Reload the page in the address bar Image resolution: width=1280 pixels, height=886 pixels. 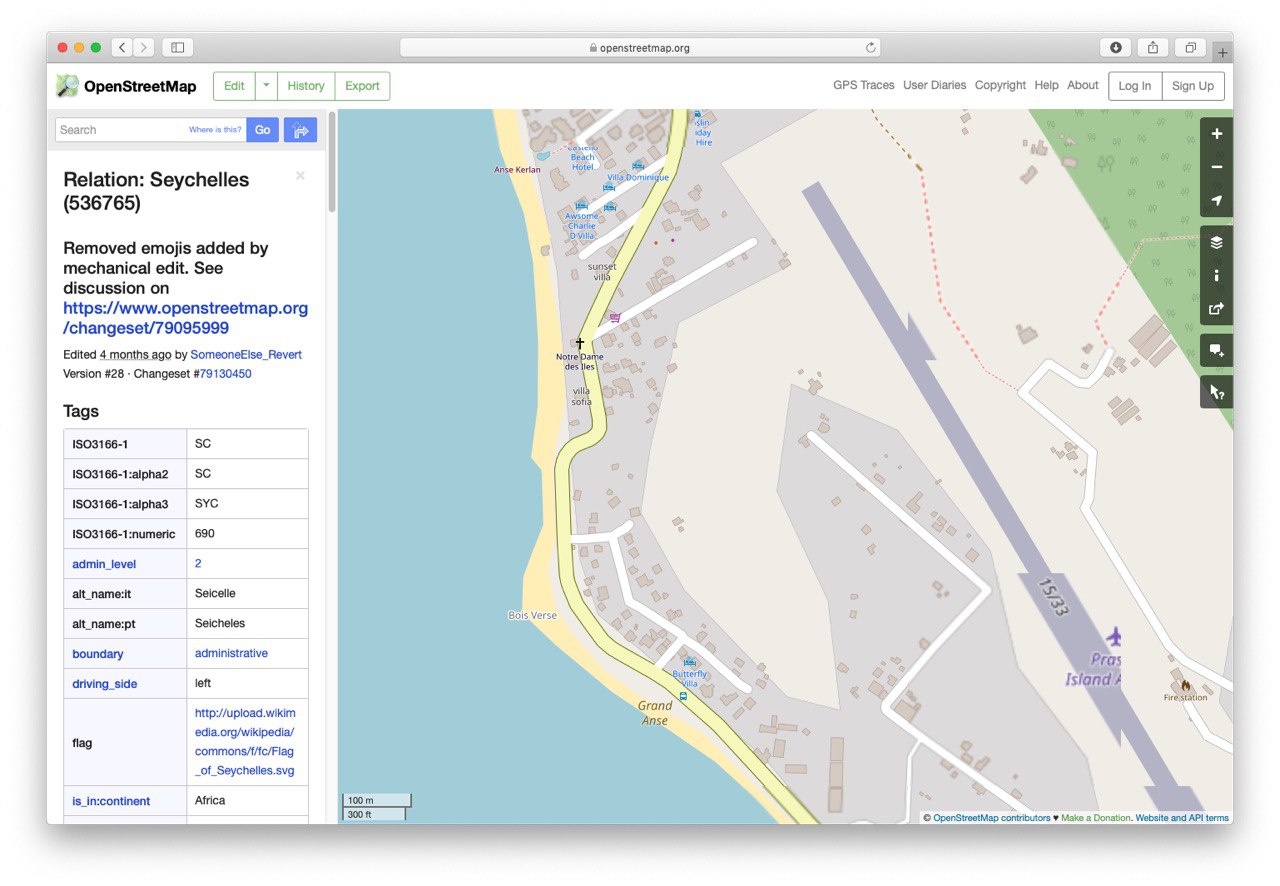pos(871,47)
